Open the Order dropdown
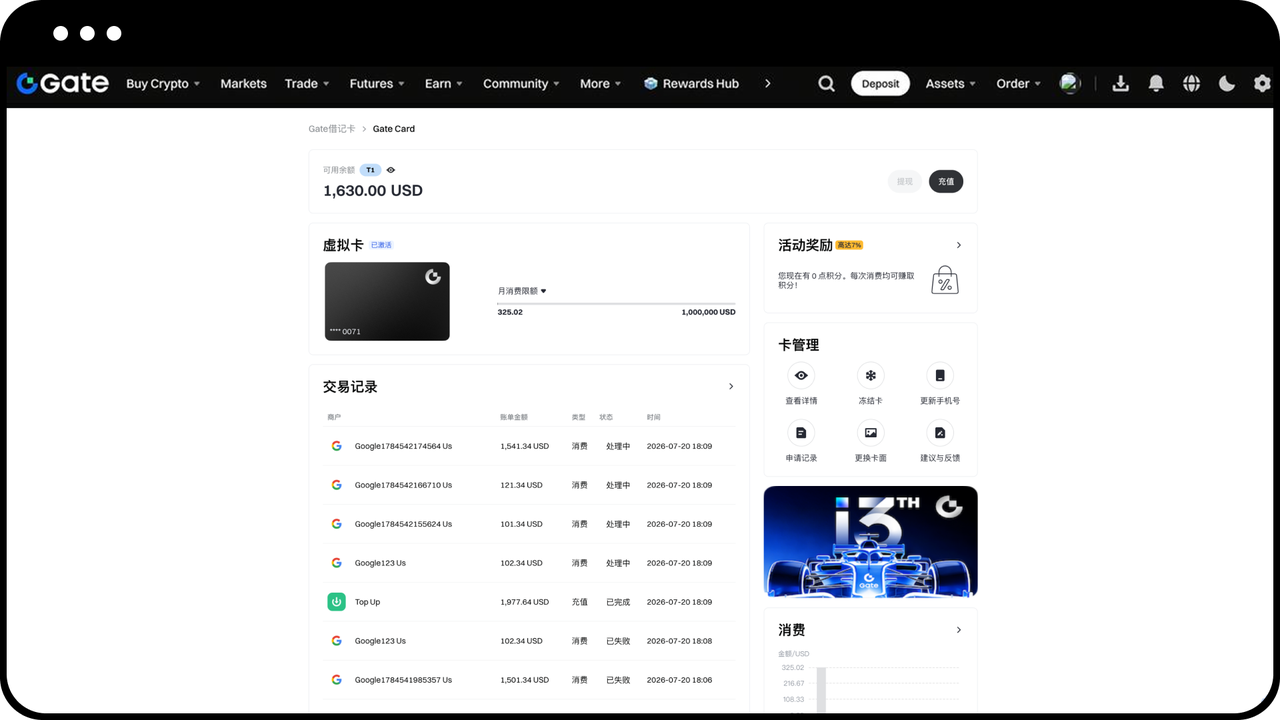Viewport: 1280px width, 720px height. coord(1019,84)
